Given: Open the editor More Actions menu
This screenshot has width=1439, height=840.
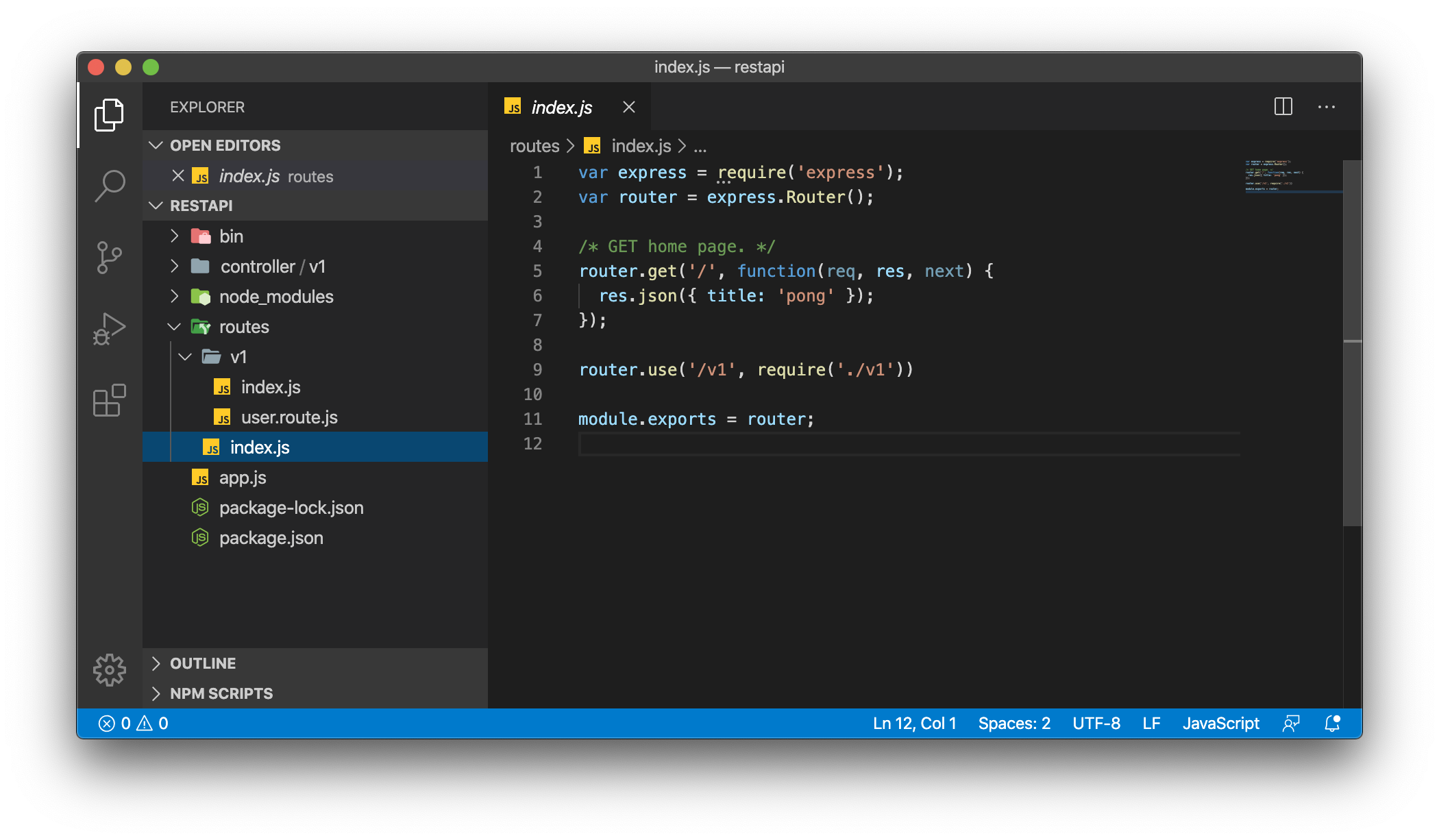Looking at the screenshot, I should tap(1326, 107).
